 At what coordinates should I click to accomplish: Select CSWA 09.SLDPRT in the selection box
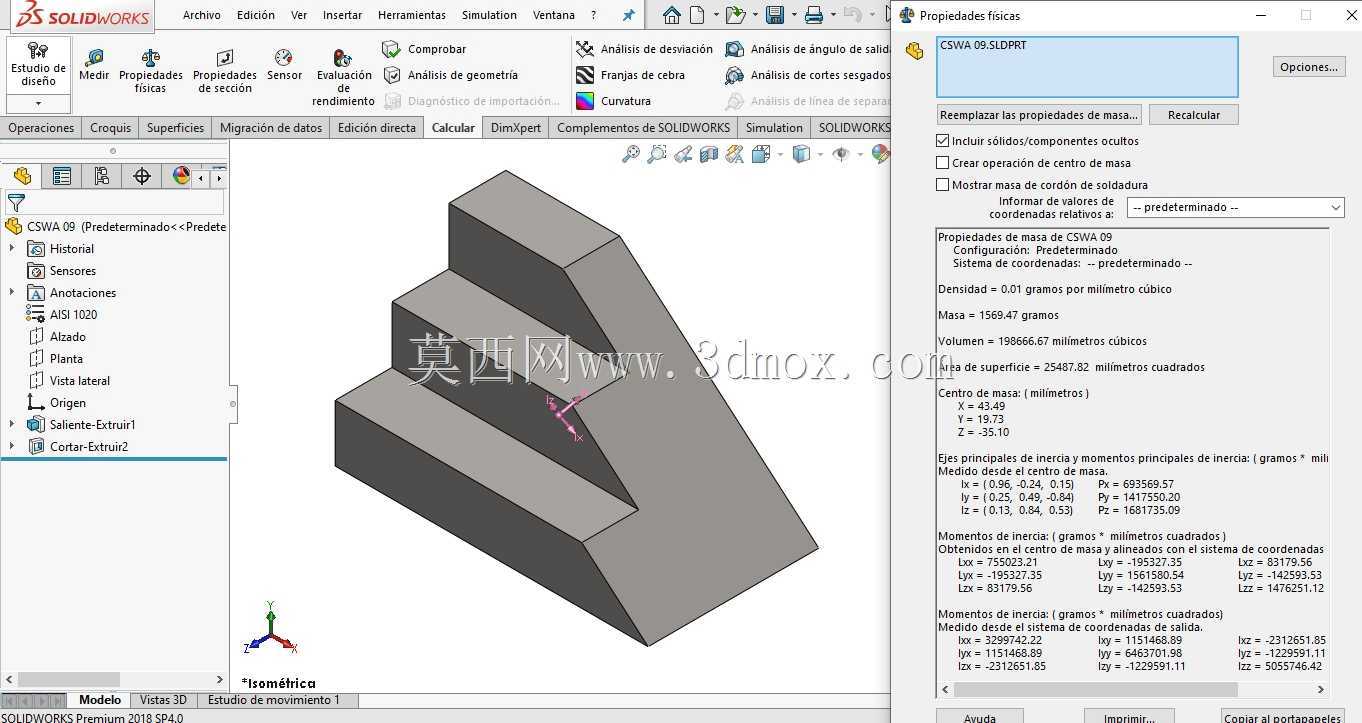click(983, 45)
